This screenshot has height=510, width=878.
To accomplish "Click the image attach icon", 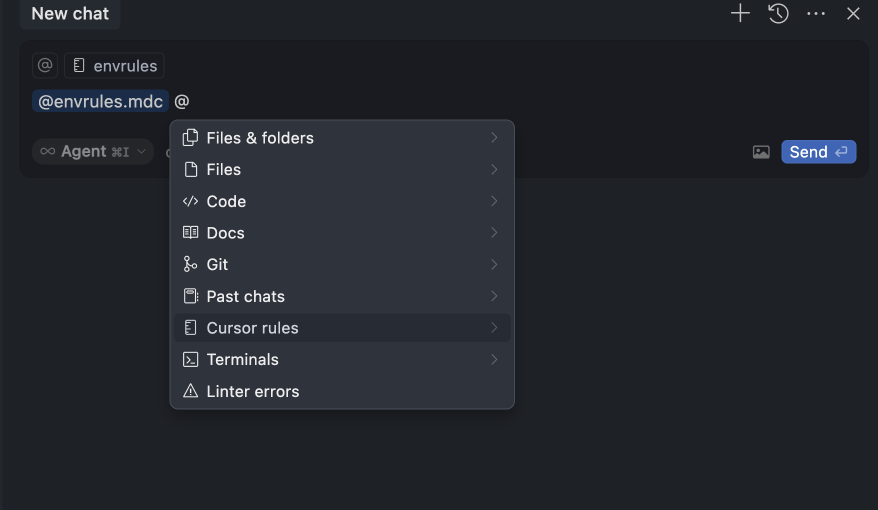I will (x=761, y=152).
